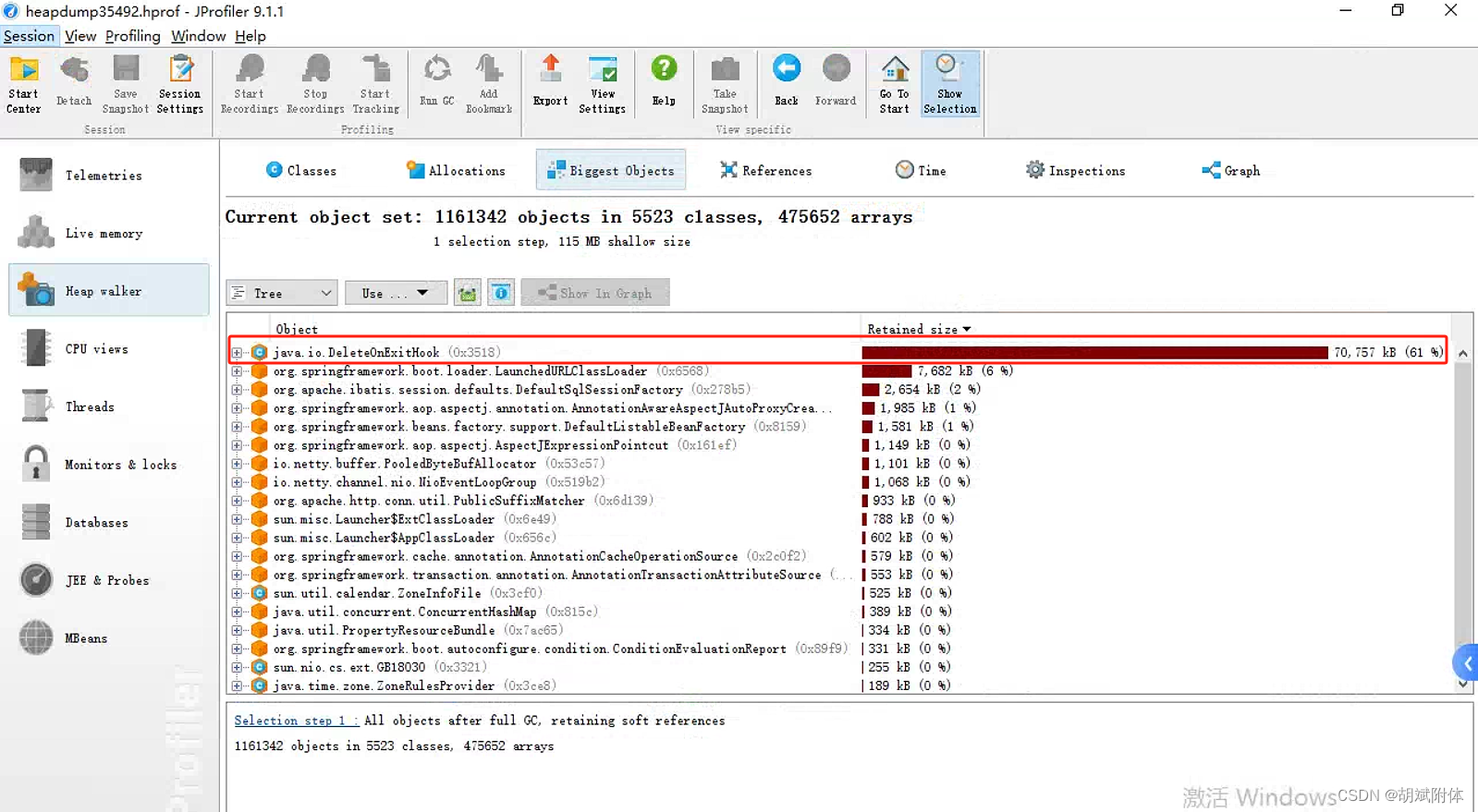This screenshot has height=812, width=1478.
Task: Click the blue info icon button
Action: pyautogui.click(x=501, y=293)
